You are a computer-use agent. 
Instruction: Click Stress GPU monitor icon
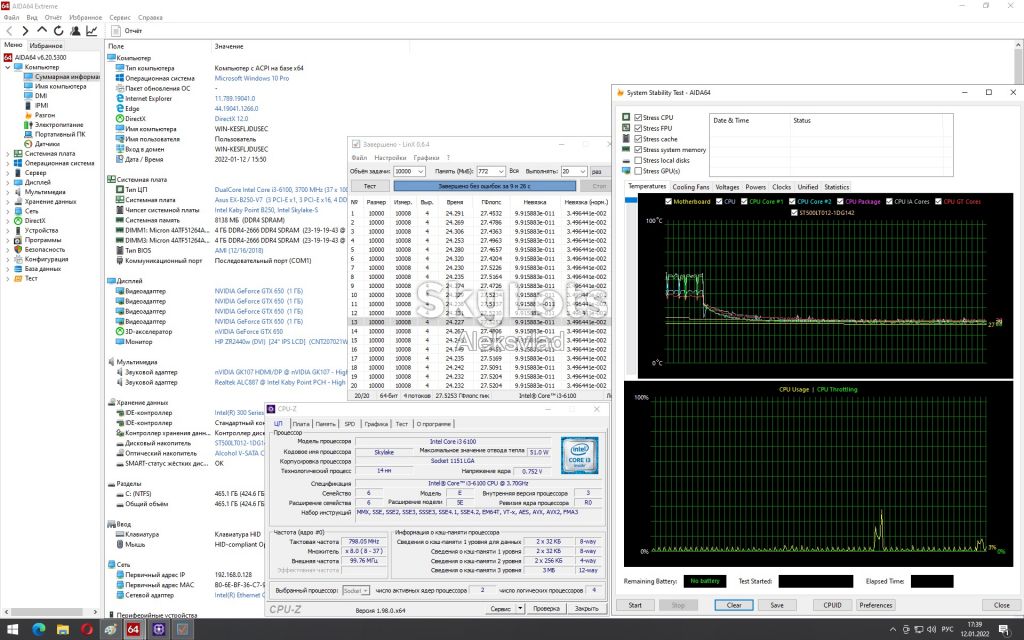[x=626, y=171]
